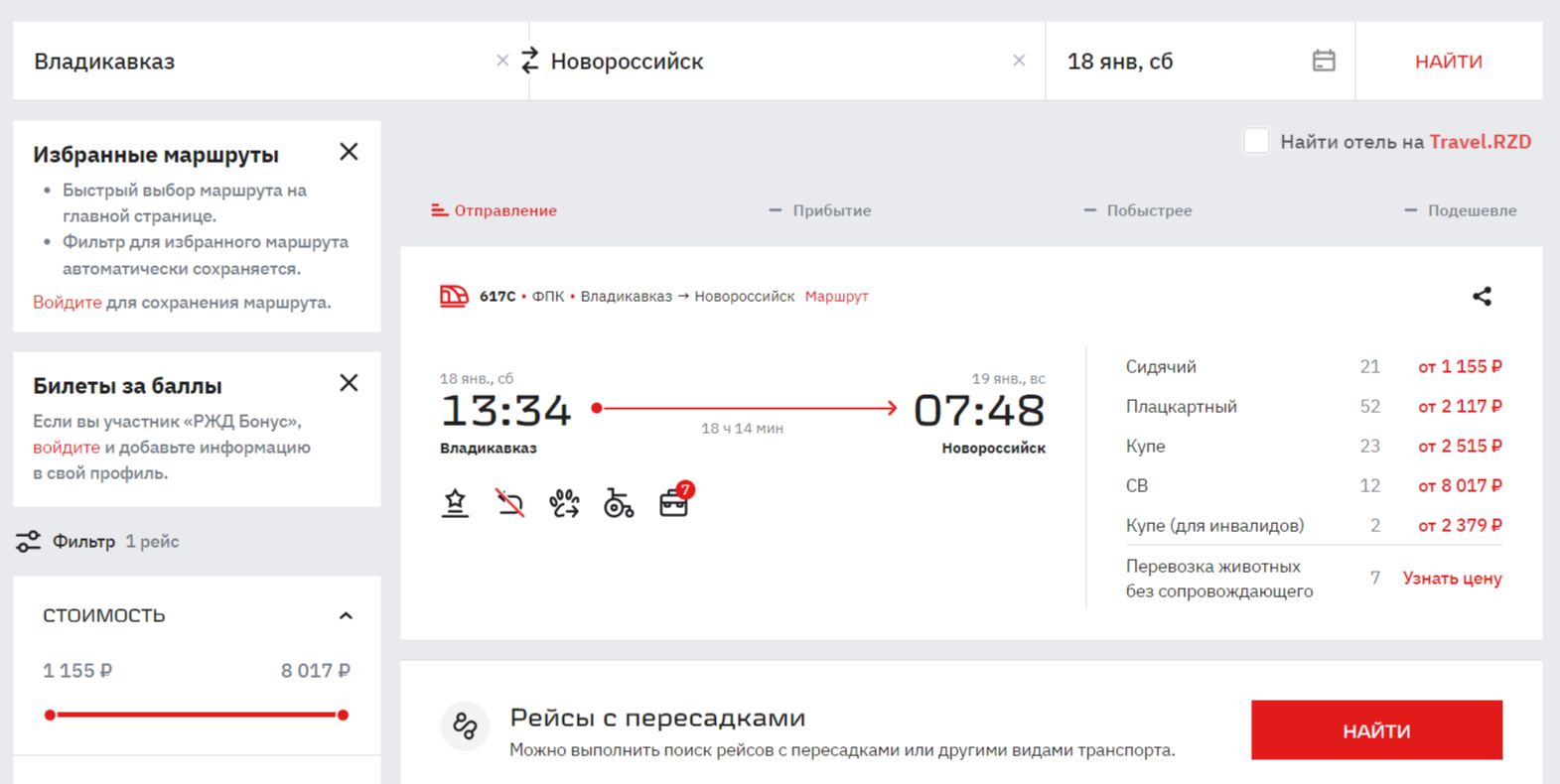Close the Избранные маршруты panel
The height and width of the screenshot is (784, 1560).
click(x=349, y=152)
